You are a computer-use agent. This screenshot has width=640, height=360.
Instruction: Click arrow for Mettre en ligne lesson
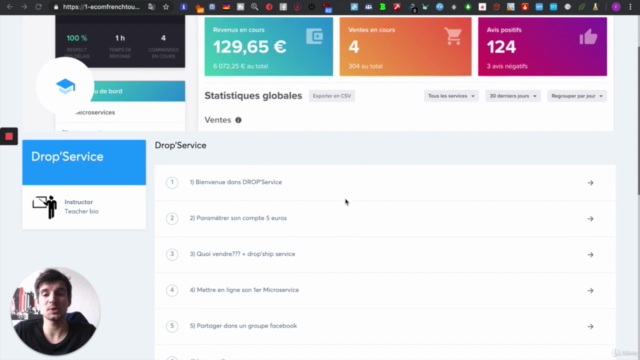pyautogui.click(x=590, y=291)
